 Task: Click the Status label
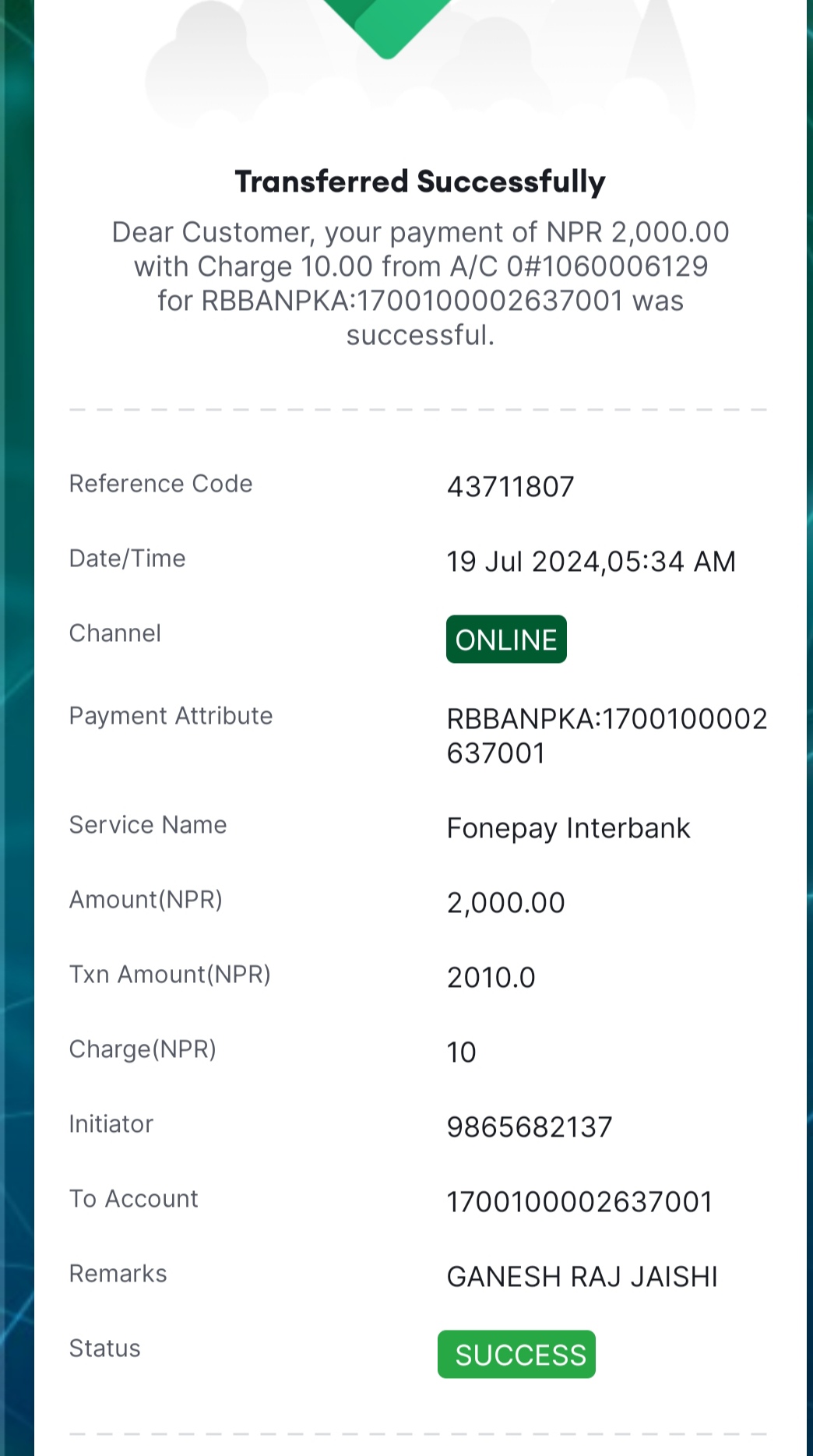105,1348
